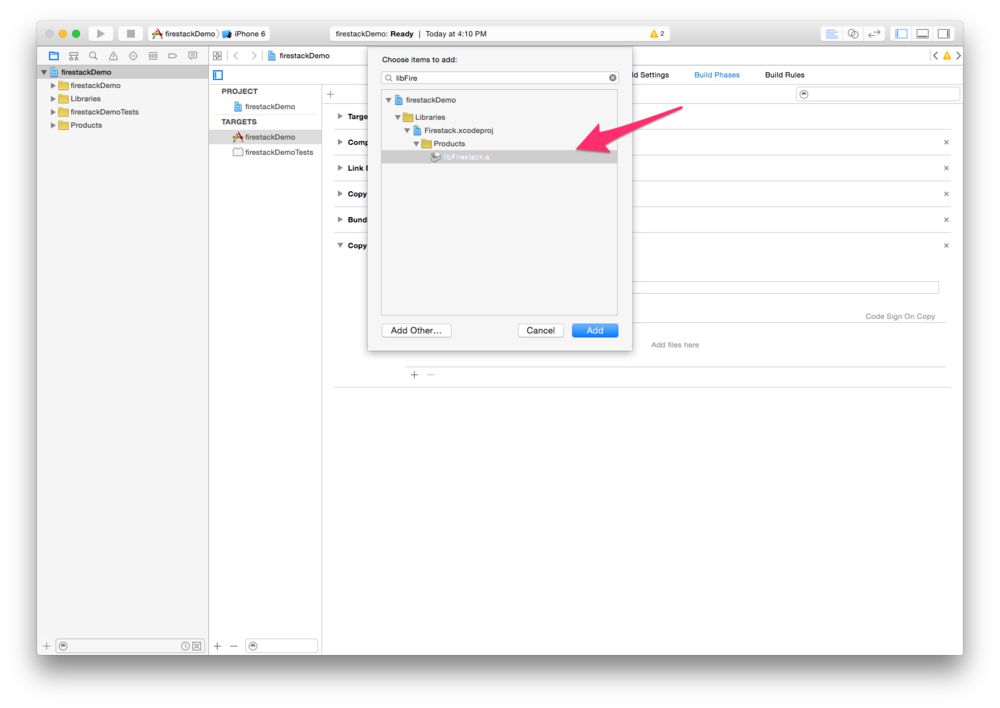This screenshot has height=708, width=1000.
Task: Click the jump bar warning triangle icon
Action: pyautogui.click(x=947, y=55)
